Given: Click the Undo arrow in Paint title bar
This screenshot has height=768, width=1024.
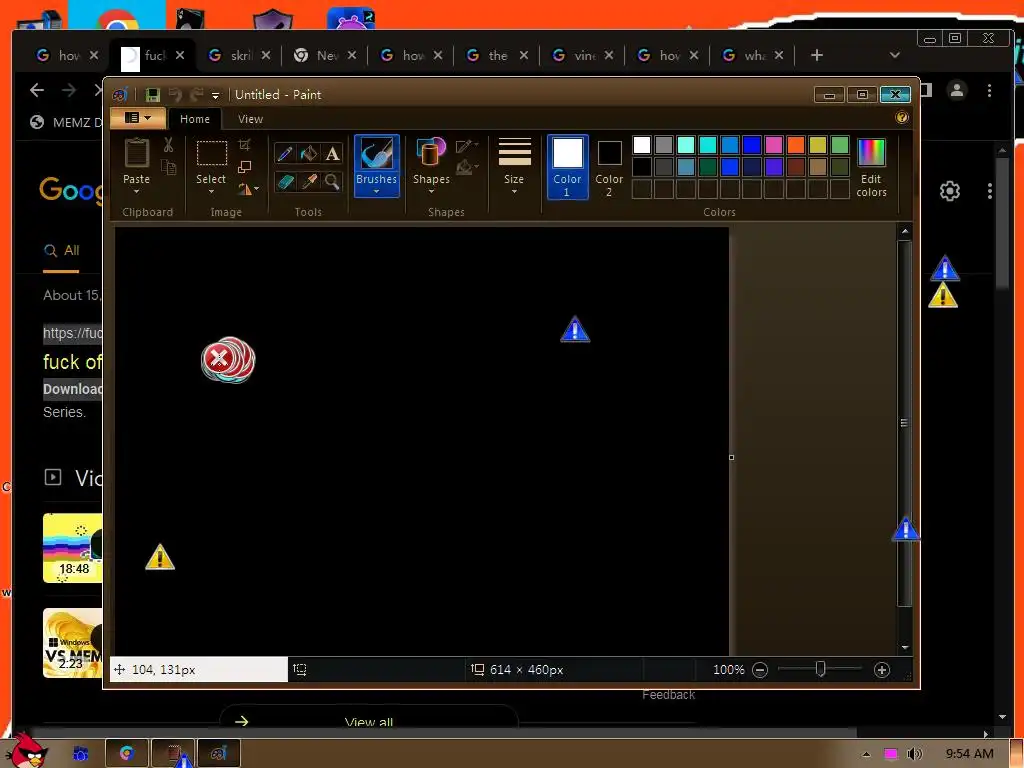Looking at the screenshot, I should 175,95.
